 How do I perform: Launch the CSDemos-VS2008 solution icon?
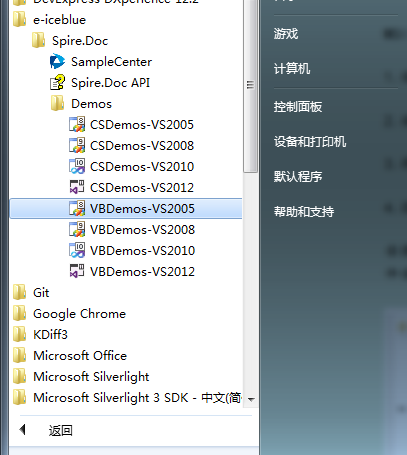pos(77,146)
